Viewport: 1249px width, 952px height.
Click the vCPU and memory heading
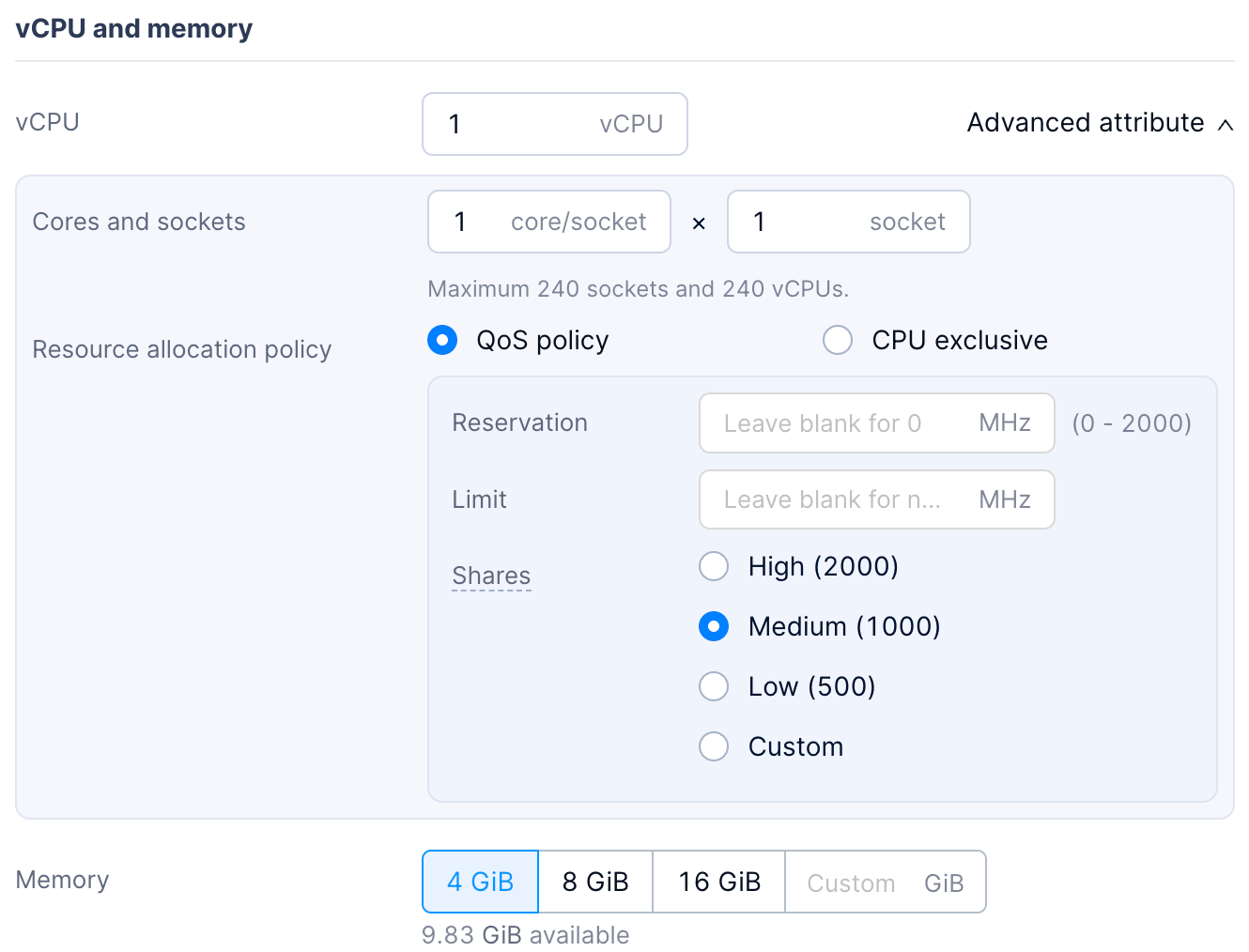pos(134,29)
